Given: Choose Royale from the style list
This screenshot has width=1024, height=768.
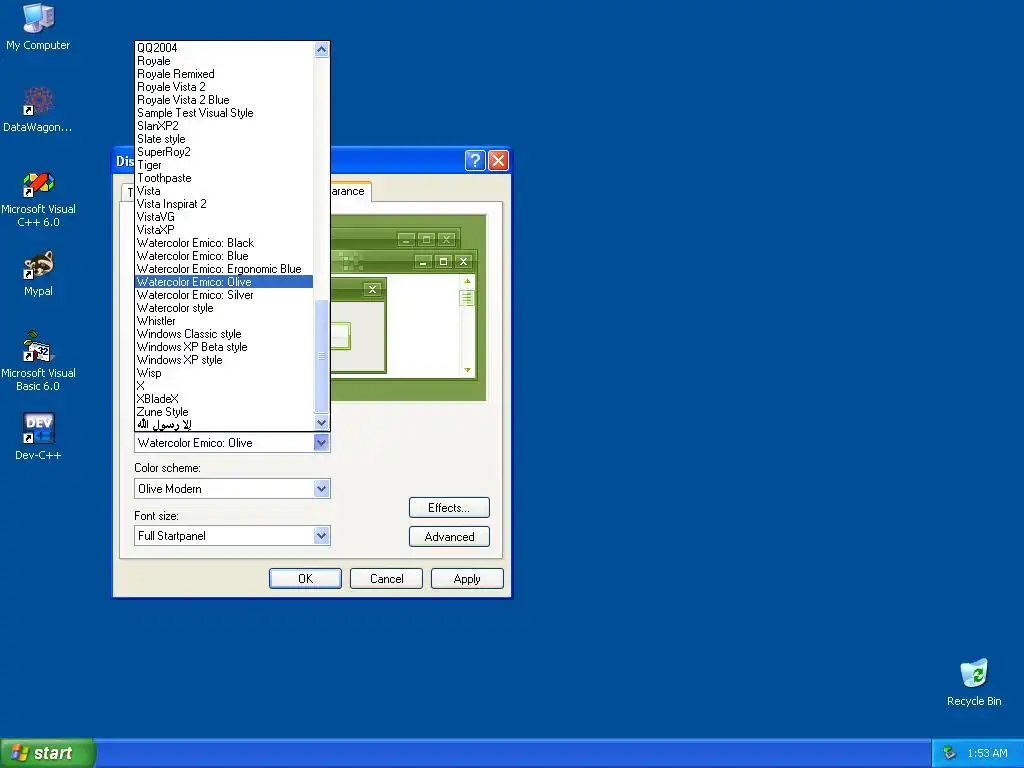Looking at the screenshot, I should [x=224, y=61].
